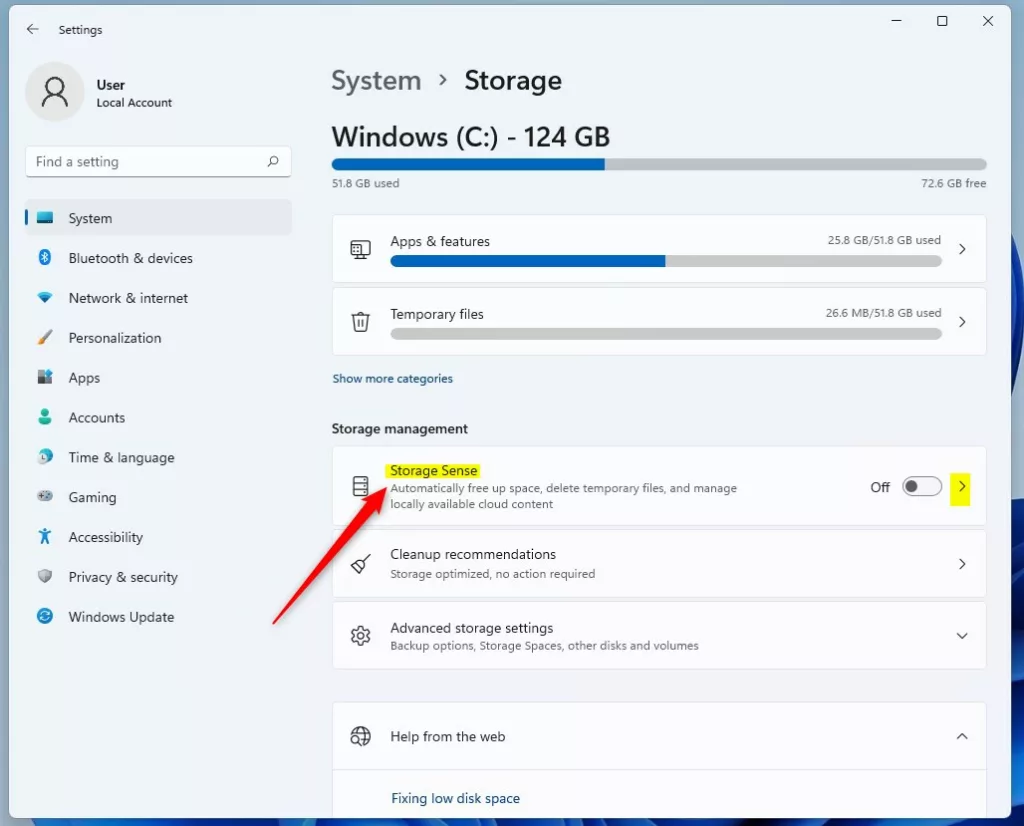
Task: Open the Accounts section
Action: pos(159,417)
